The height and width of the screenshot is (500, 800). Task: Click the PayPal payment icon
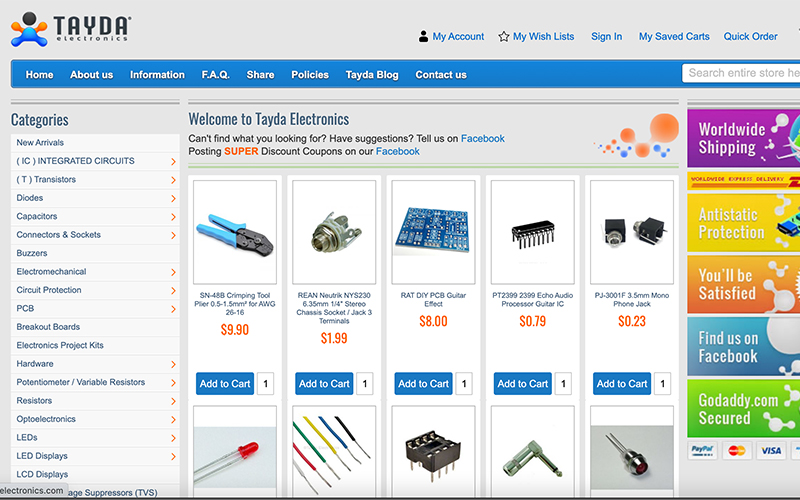tap(702, 451)
